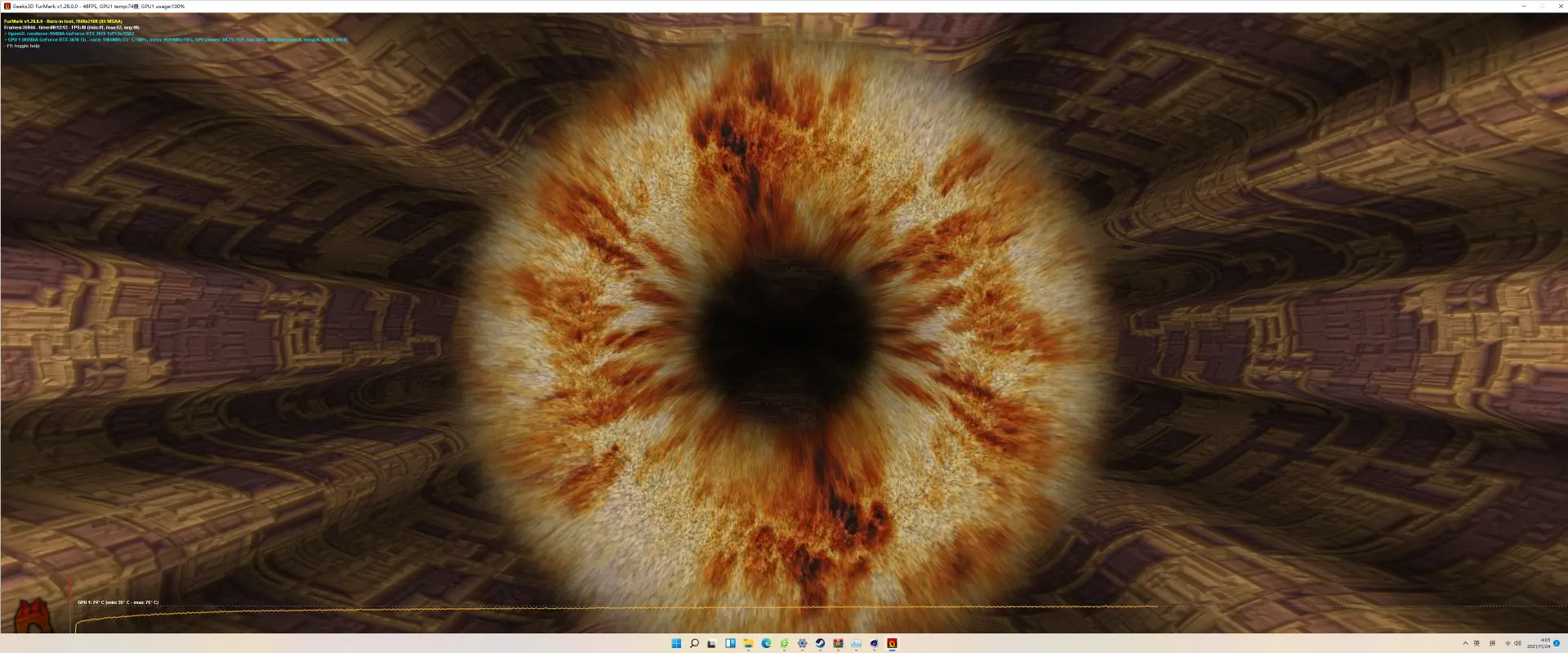Open the WinRAR taskbar icon
The height and width of the screenshot is (653, 1568).
[838, 644]
